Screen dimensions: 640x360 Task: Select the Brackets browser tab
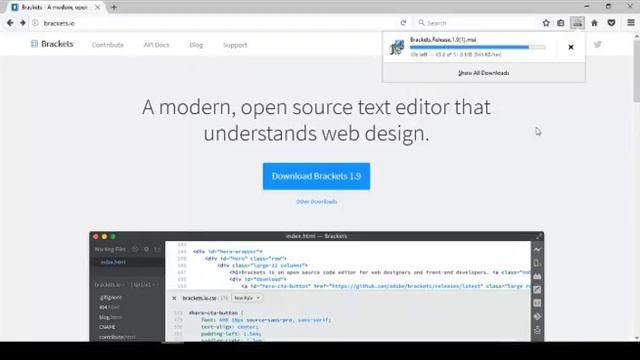(55, 7)
